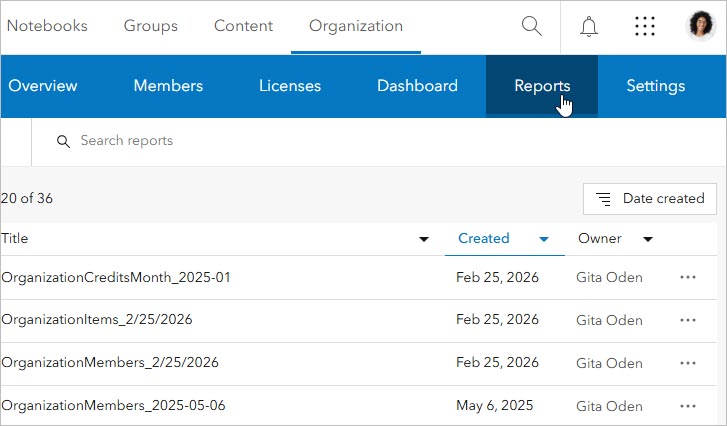727x426 pixels.
Task: Click Gita Oden owner in OrganizationItems row
Action: pos(609,320)
